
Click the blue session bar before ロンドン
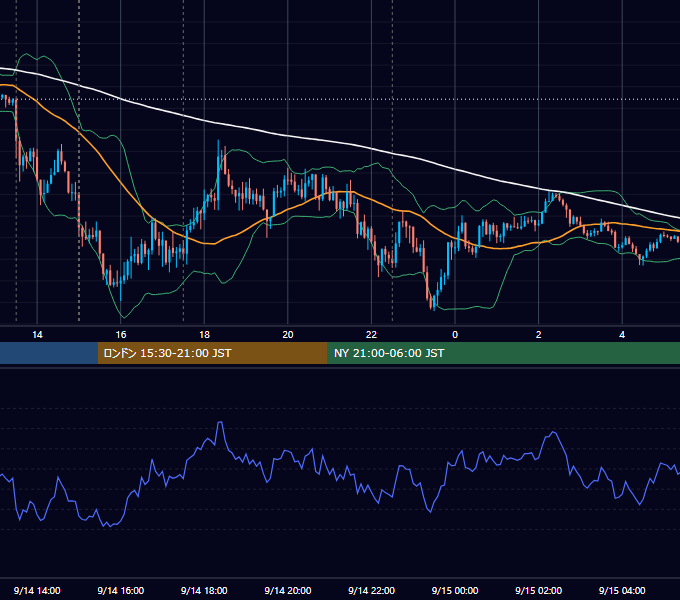[49, 353]
